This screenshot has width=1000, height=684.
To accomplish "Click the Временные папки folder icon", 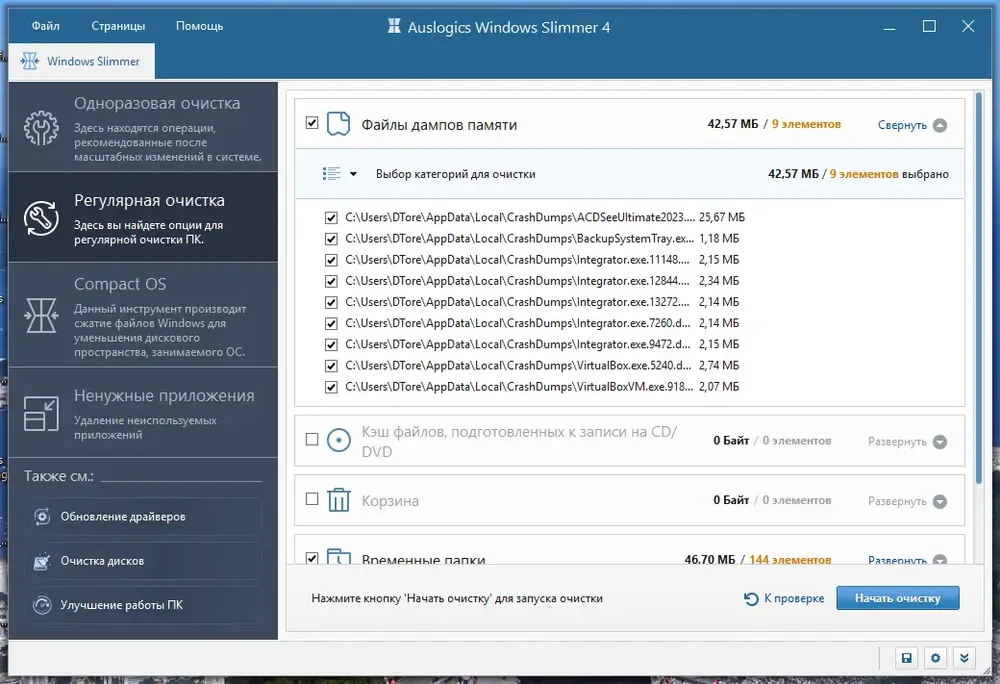I will click(339, 557).
